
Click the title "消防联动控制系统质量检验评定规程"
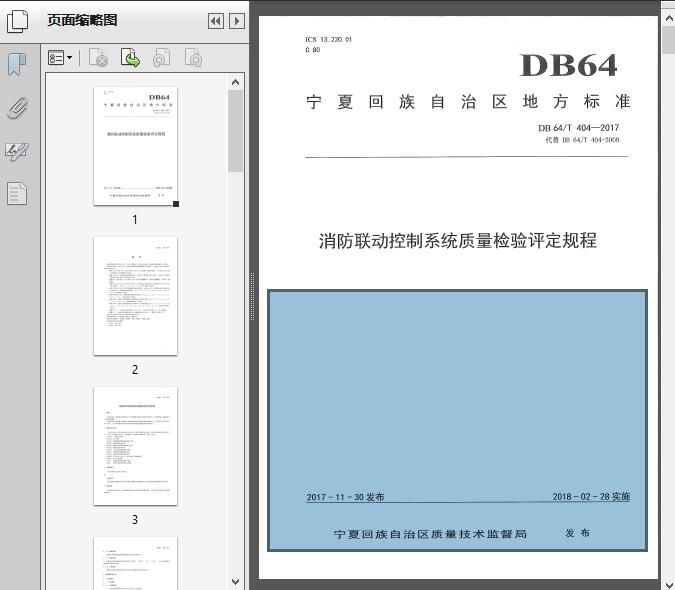458,241
